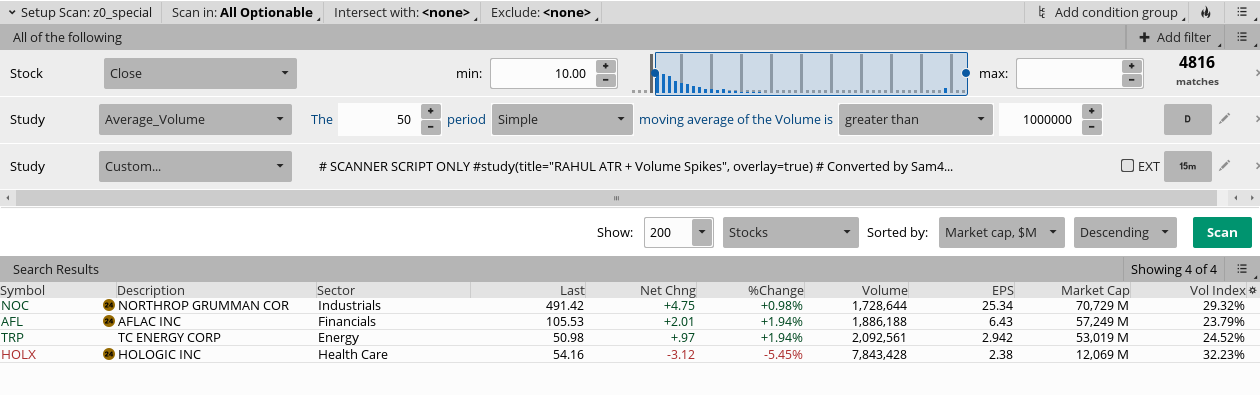The image size is (1260, 395).
Task: Remove the Stock Close filter row
Action: pyautogui.click(x=1256, y=73)
